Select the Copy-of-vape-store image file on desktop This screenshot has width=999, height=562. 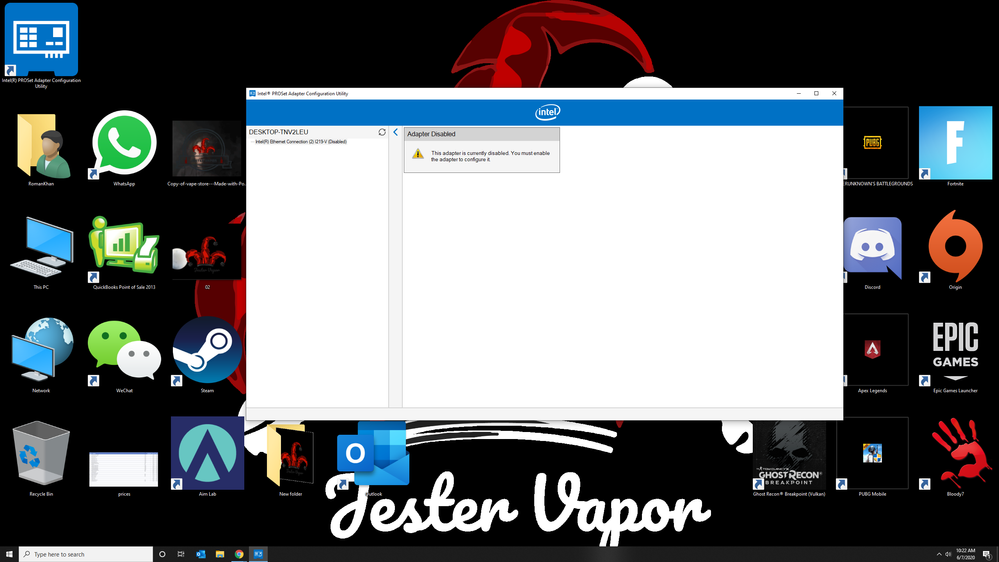[x=207, y=153]
